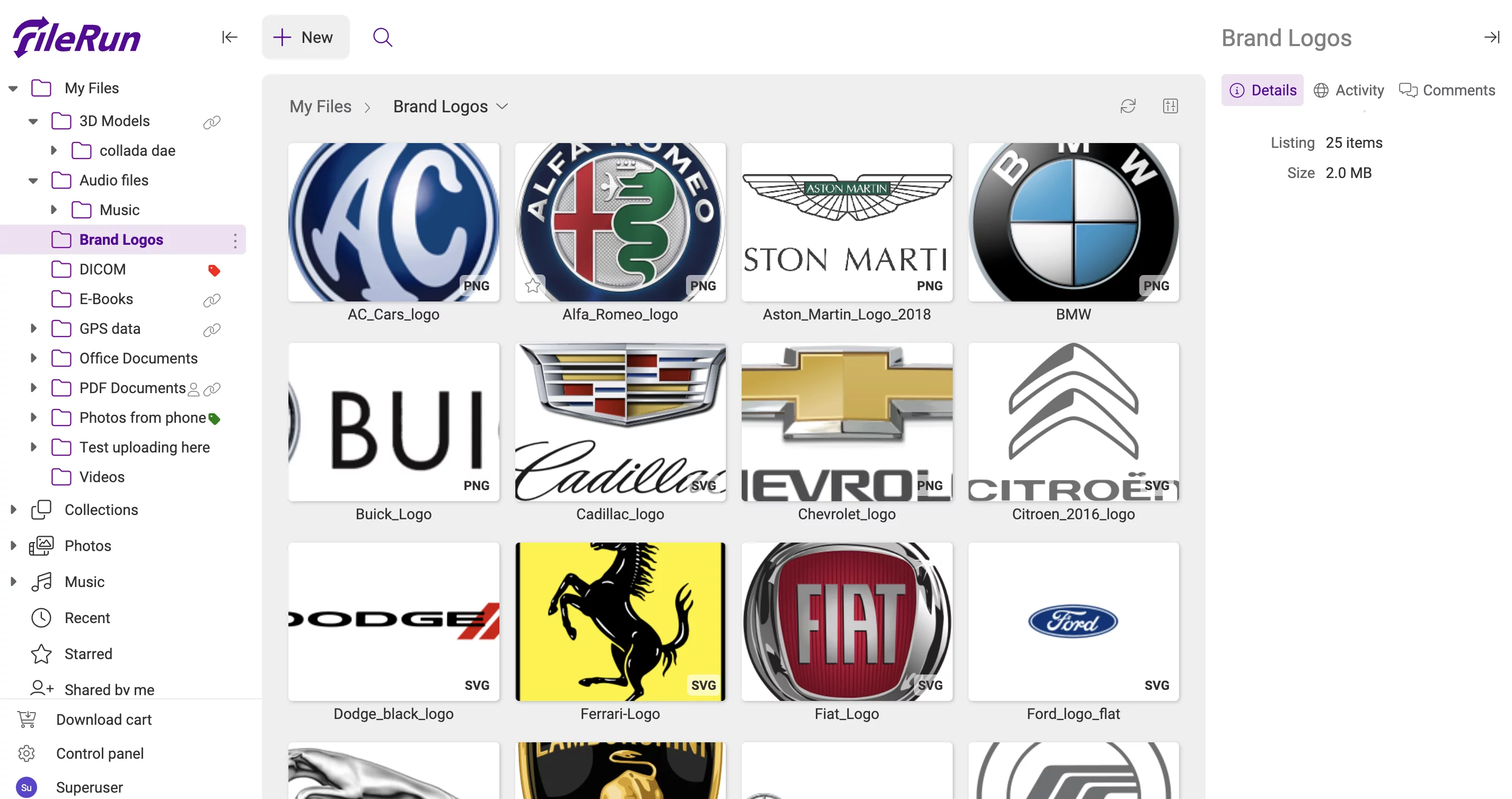1512x799 pixels.
Task: Click the New button
Action: pos(305,38)
